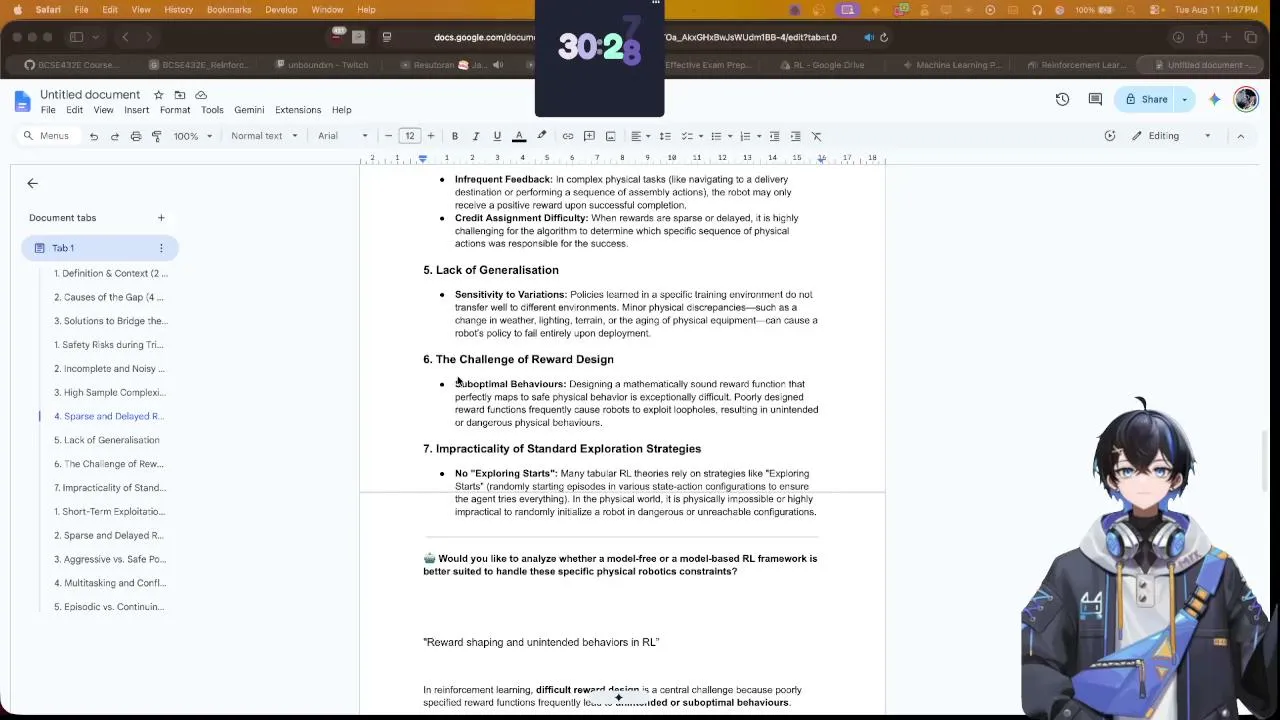This screenshot has height=720, width=1280.
Task: Open the numbered list dropdown
Action: [749, 136]
